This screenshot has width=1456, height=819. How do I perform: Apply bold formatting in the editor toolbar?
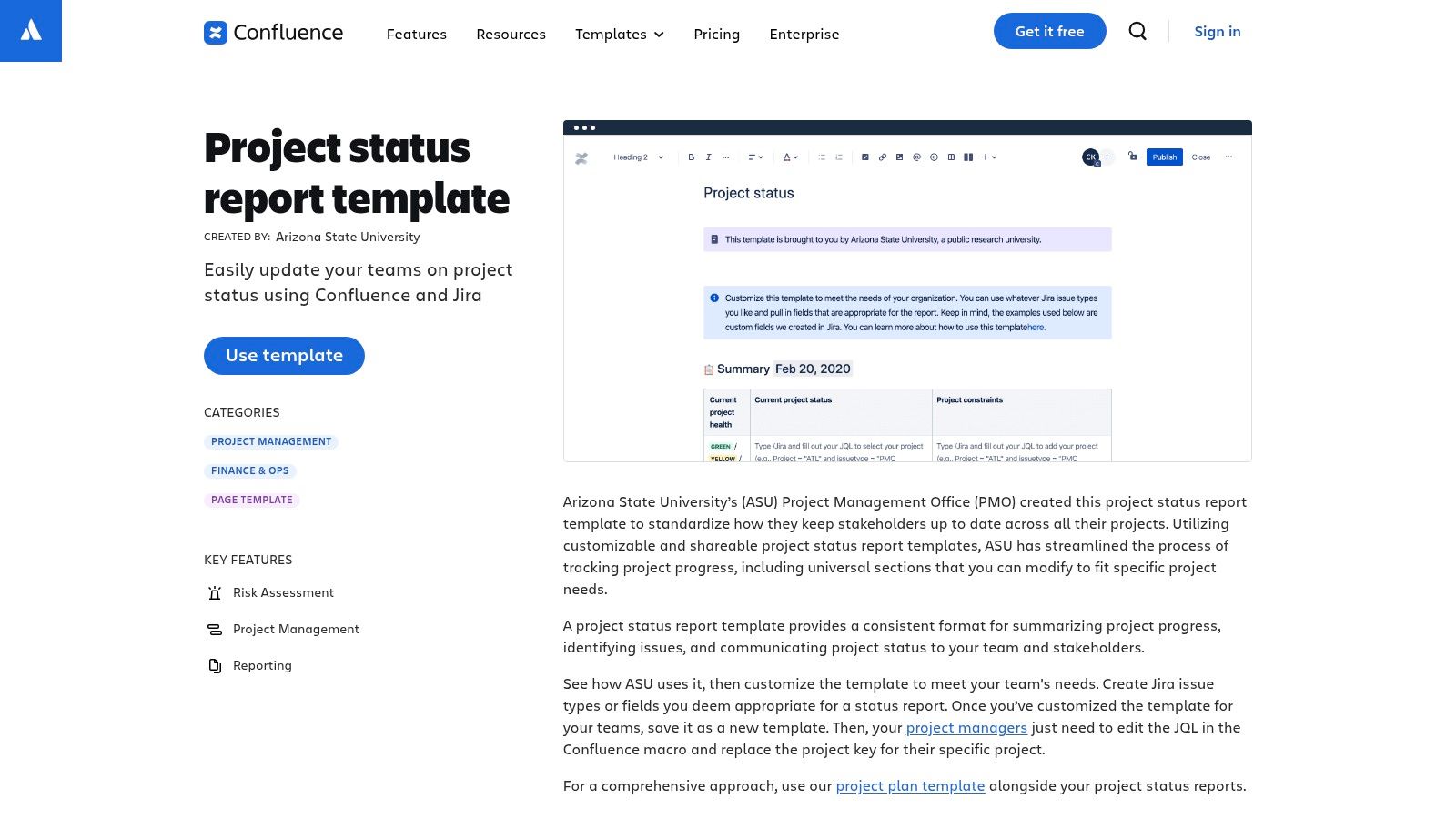[691, 157]
